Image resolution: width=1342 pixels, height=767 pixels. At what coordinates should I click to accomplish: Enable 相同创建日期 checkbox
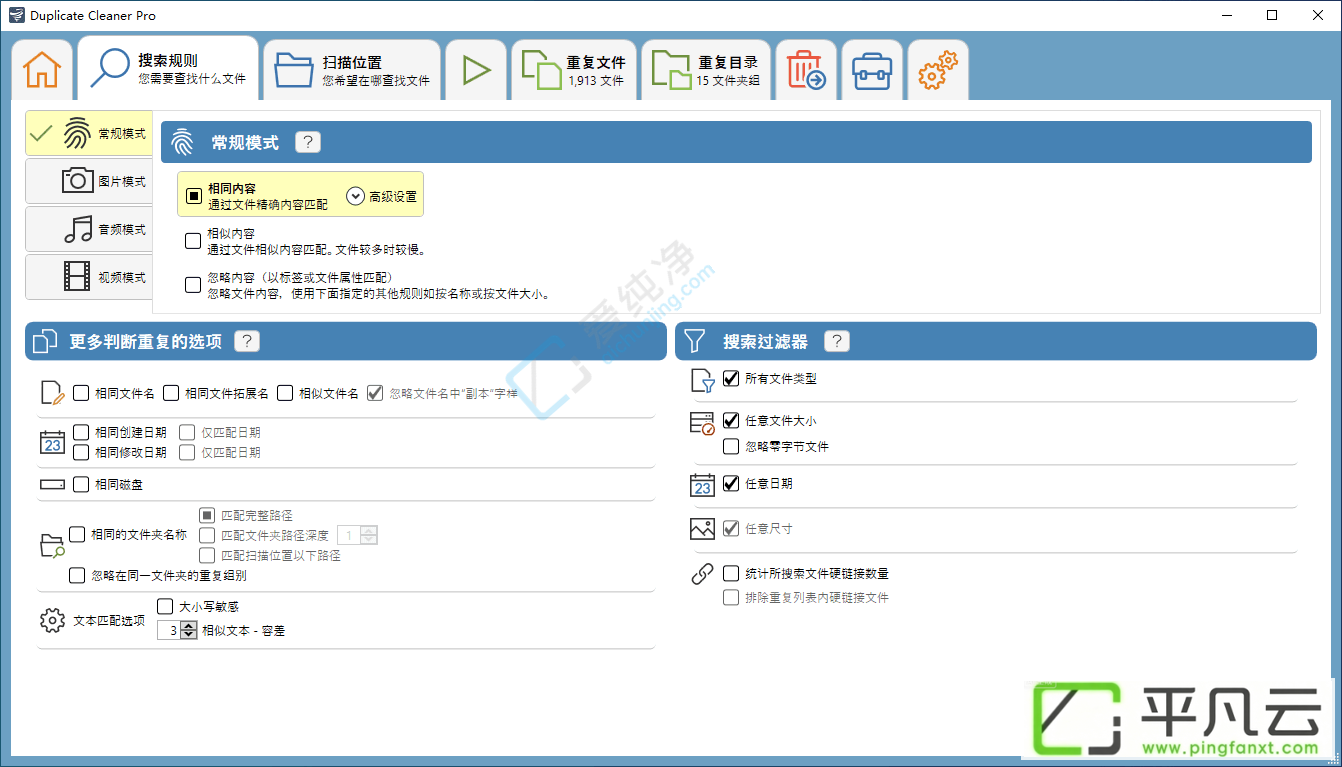tap(81, 432)
